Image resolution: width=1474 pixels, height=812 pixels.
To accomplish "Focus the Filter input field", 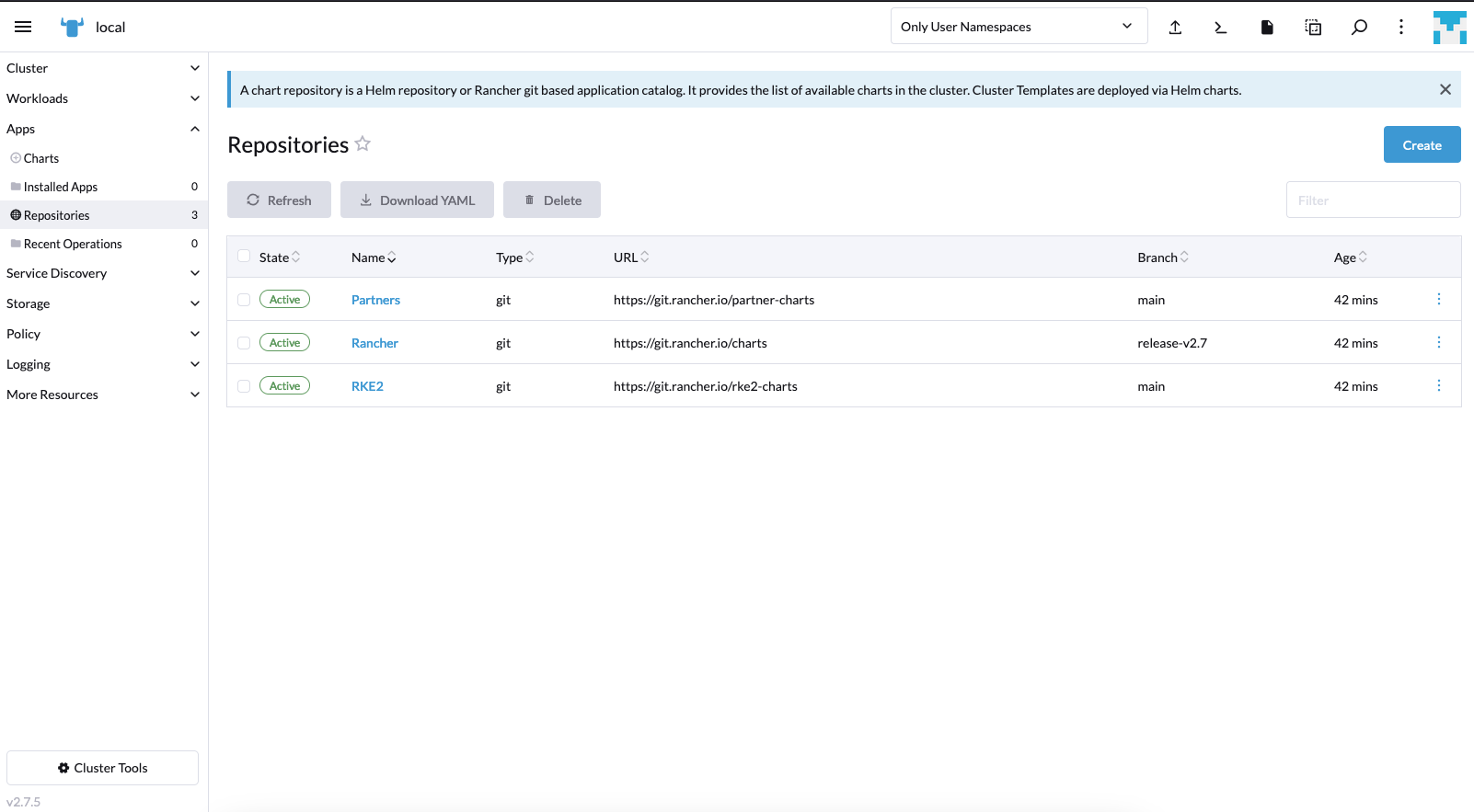I will pyautogui.click(x=1373, y=200).
